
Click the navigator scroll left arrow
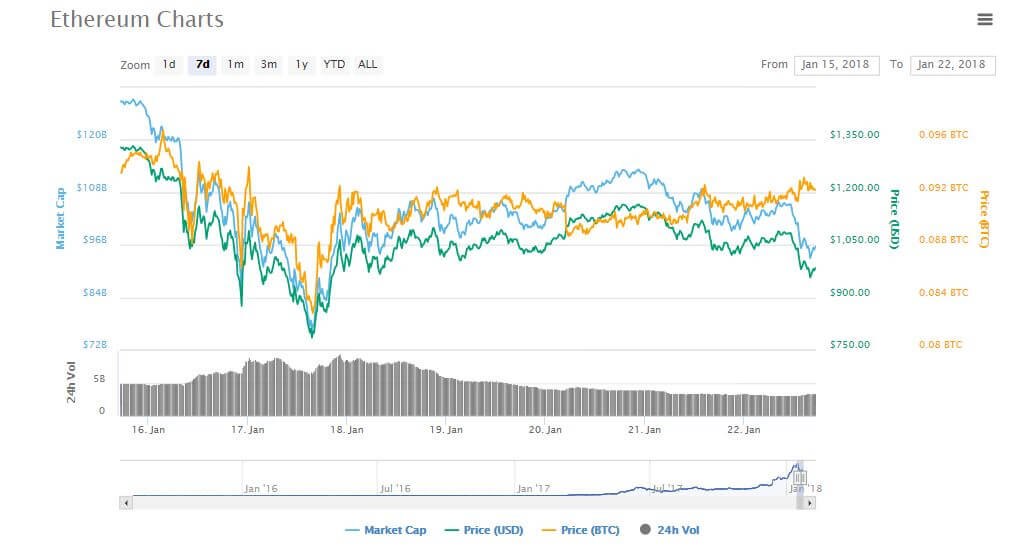(126, 503)
